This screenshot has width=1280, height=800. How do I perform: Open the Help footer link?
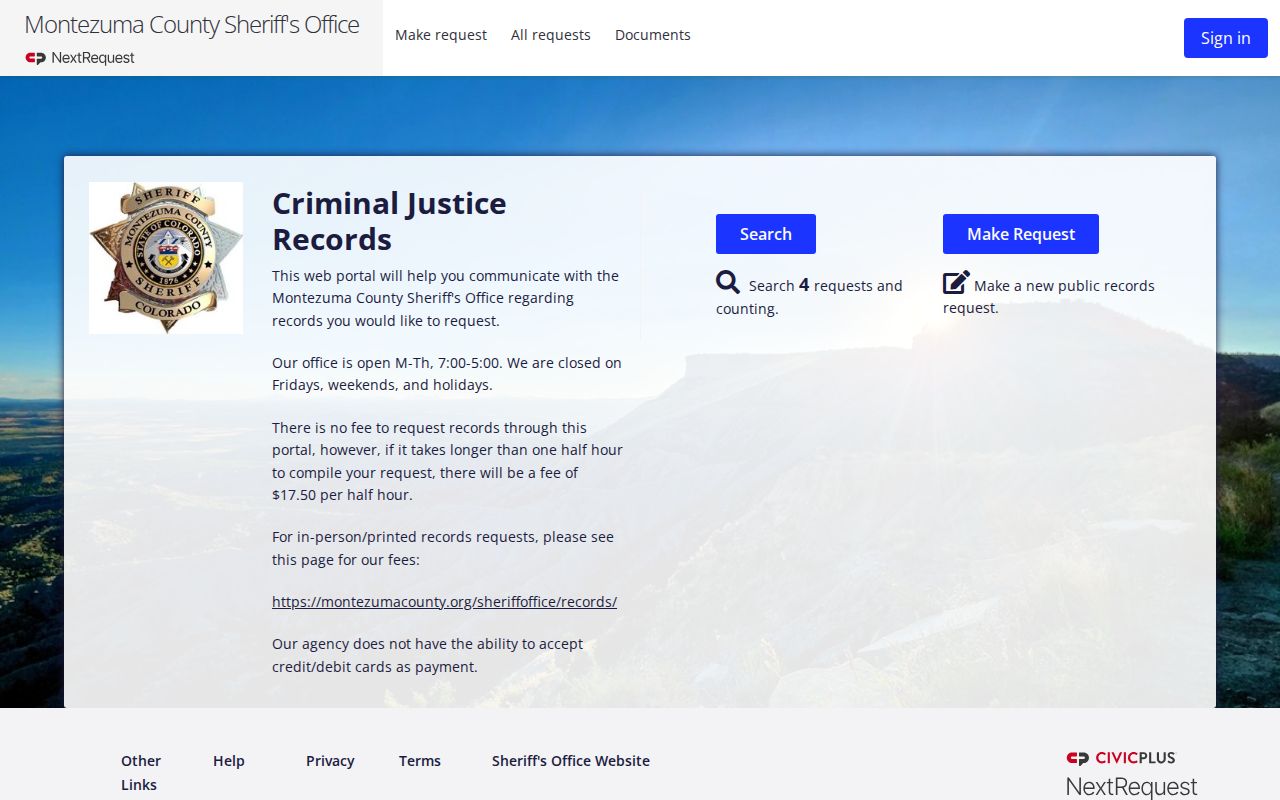(229, 761)
